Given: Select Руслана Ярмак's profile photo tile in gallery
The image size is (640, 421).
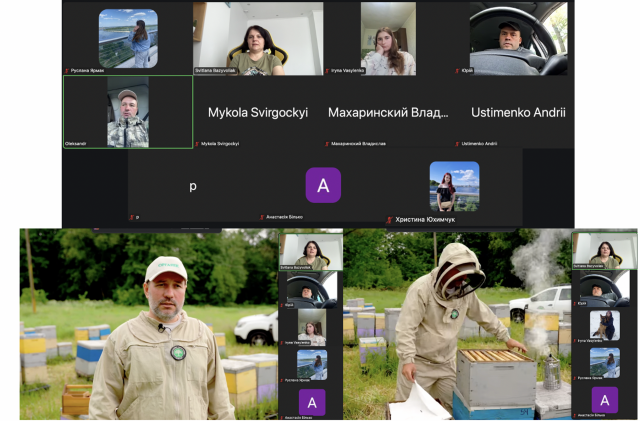Looking at the screenshot, I should point(127,37).
